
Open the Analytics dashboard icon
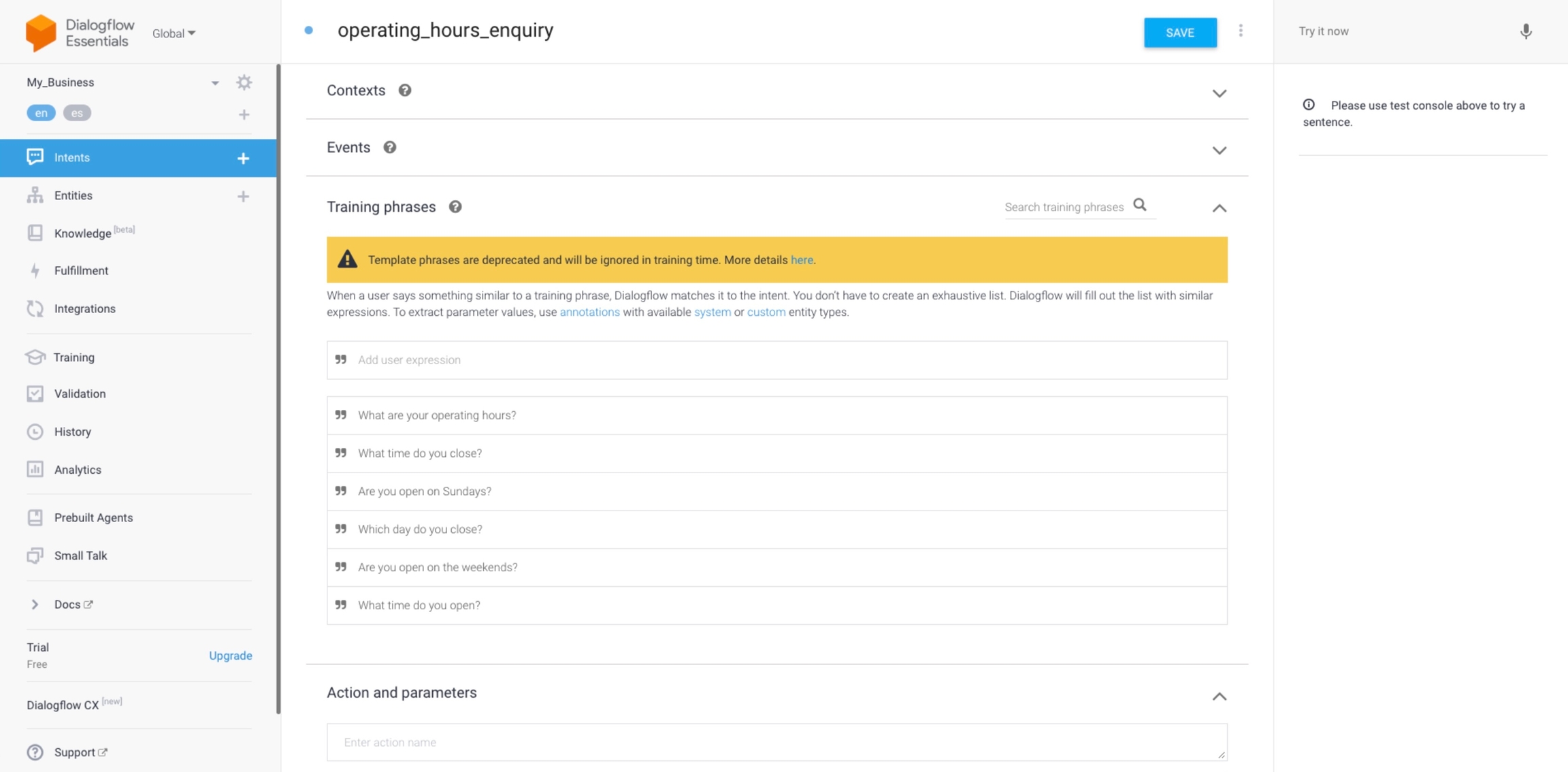[35, 469]
